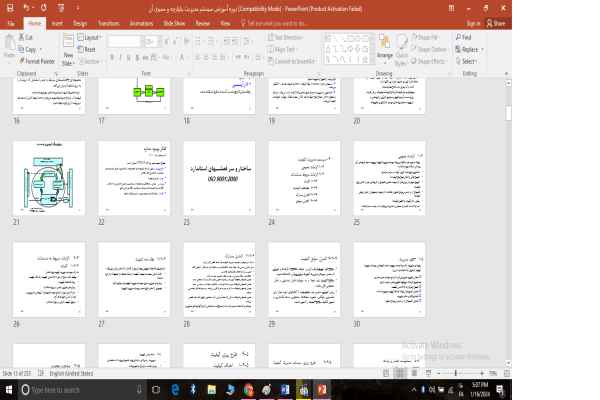This screenshot has width=600, height=400.
Task: Click the Cut icon in Clipboard group
Action: pos(28,37)
